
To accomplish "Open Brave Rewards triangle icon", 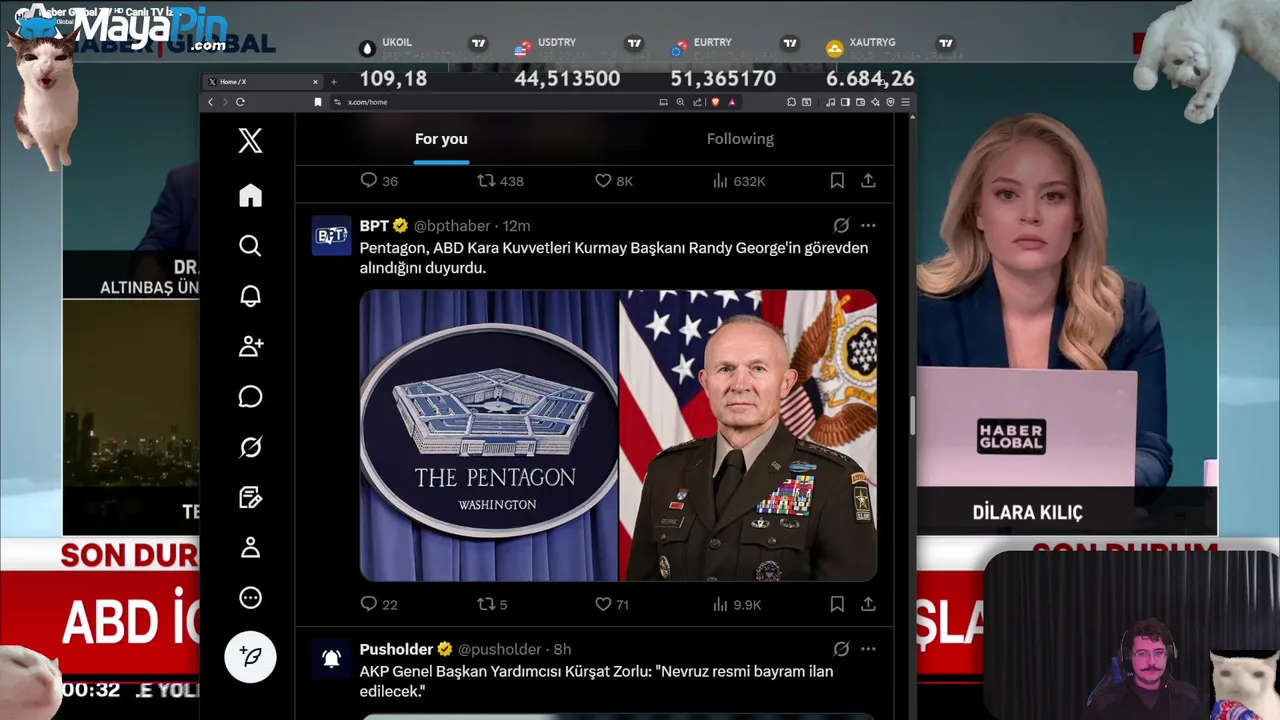I will click(x=732, y=102).
